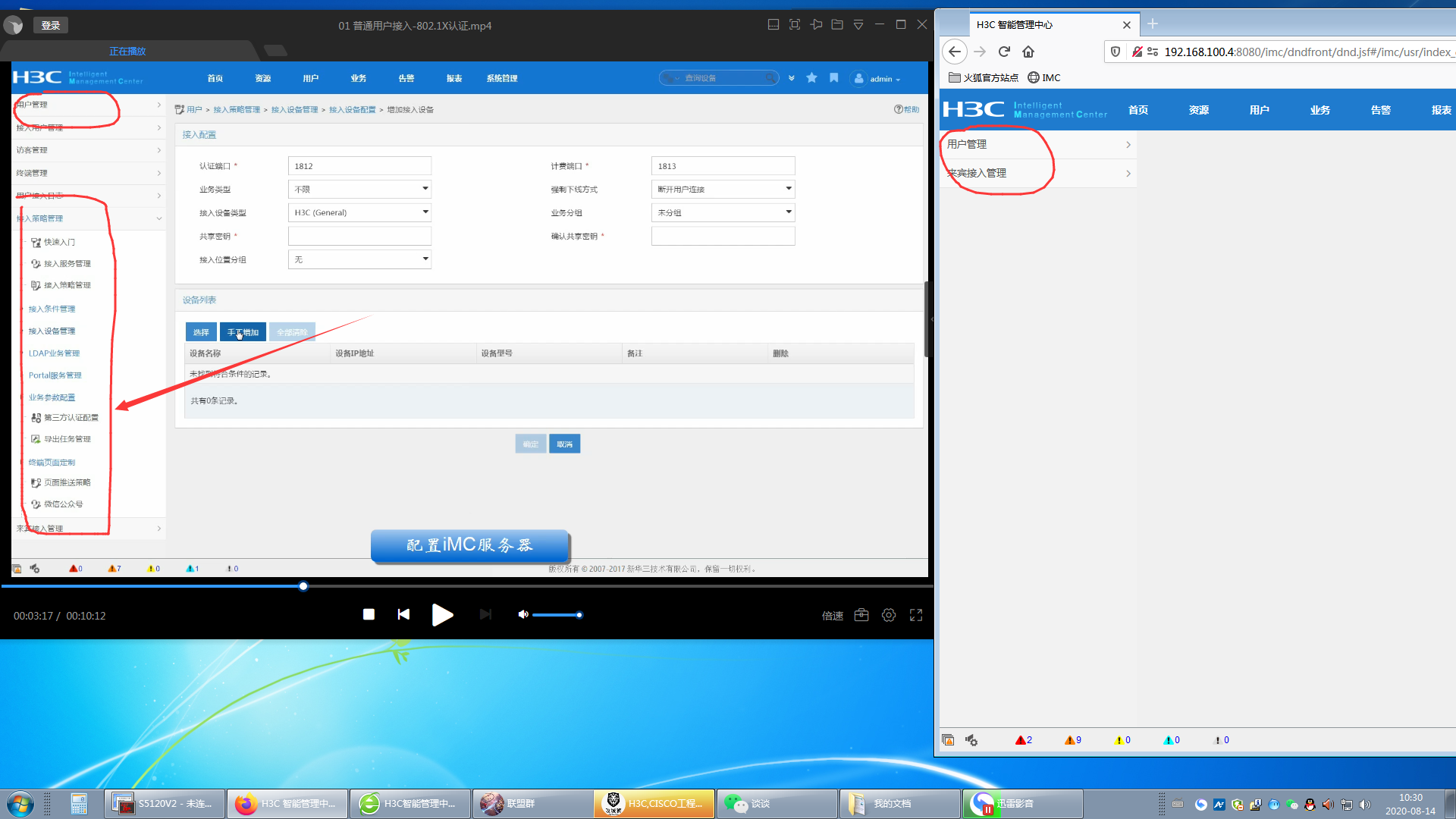Open the 倍速 playback speed menu
The height and width of the screenshot is (819, 1456).
tap(832, 616)
